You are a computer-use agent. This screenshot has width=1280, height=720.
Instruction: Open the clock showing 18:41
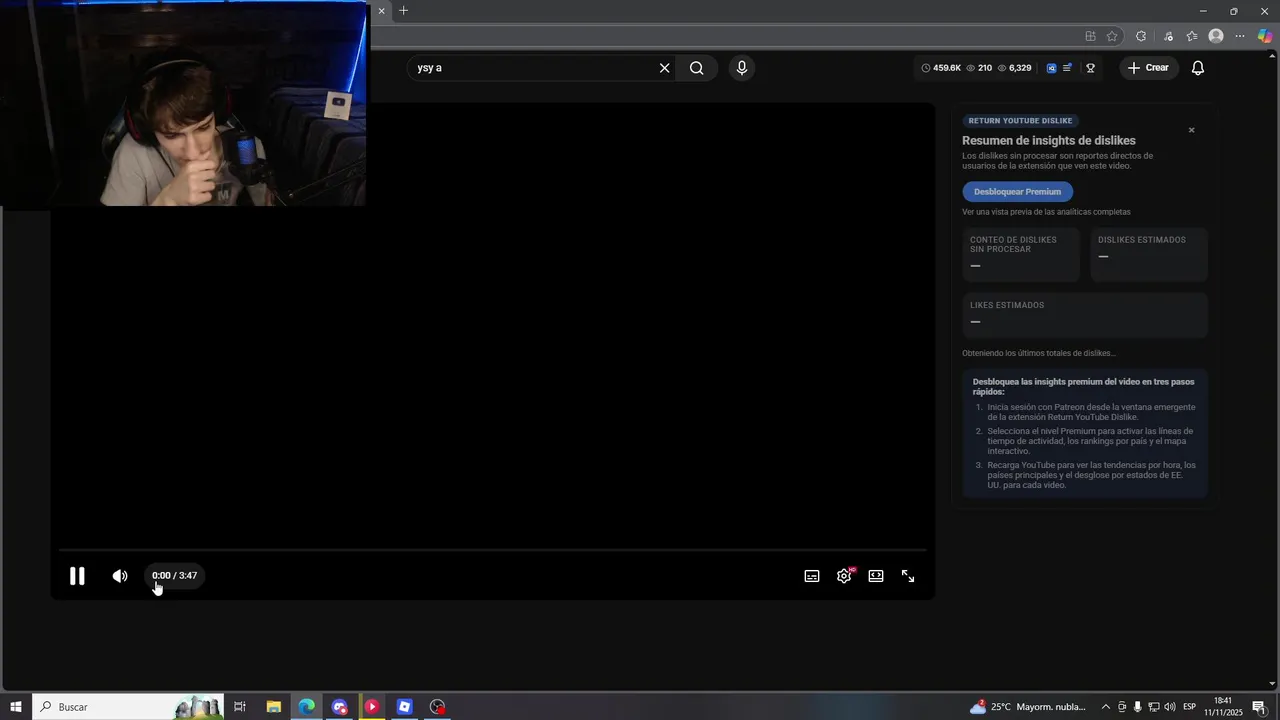click(1223, 707)
